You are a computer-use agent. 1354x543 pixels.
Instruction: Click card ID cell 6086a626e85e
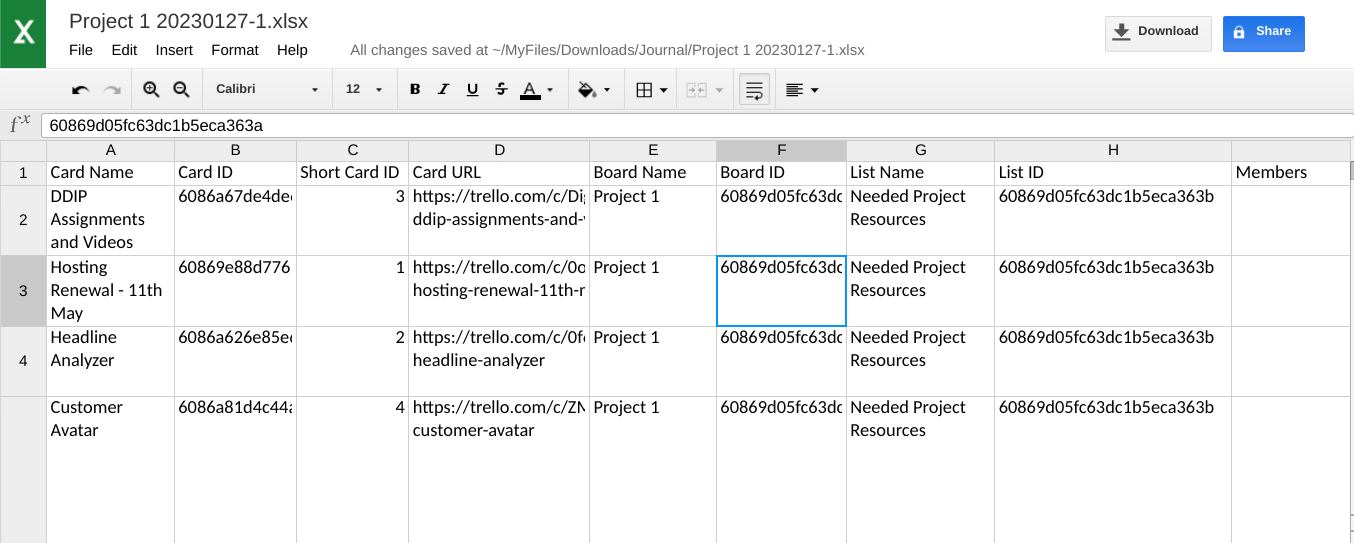[x=235, y=360]
